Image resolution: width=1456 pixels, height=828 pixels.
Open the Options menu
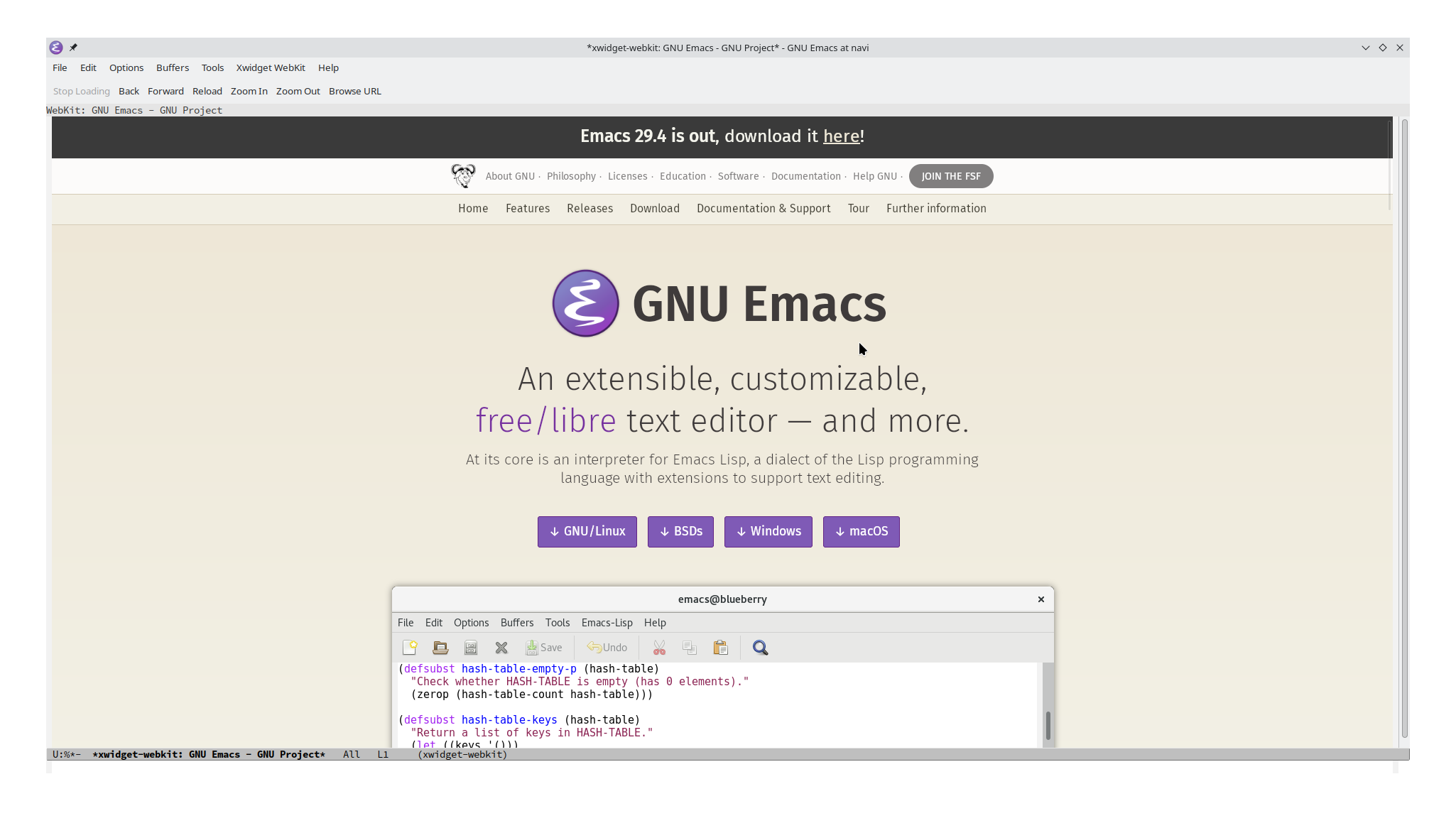pyautogui.click(x=126, y=67)
